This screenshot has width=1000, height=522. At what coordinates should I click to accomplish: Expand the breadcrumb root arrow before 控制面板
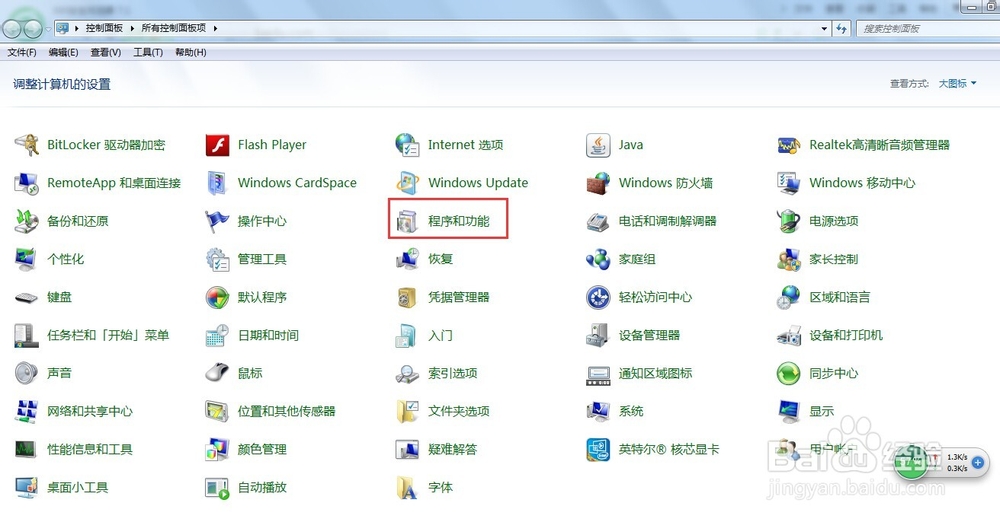77,28
